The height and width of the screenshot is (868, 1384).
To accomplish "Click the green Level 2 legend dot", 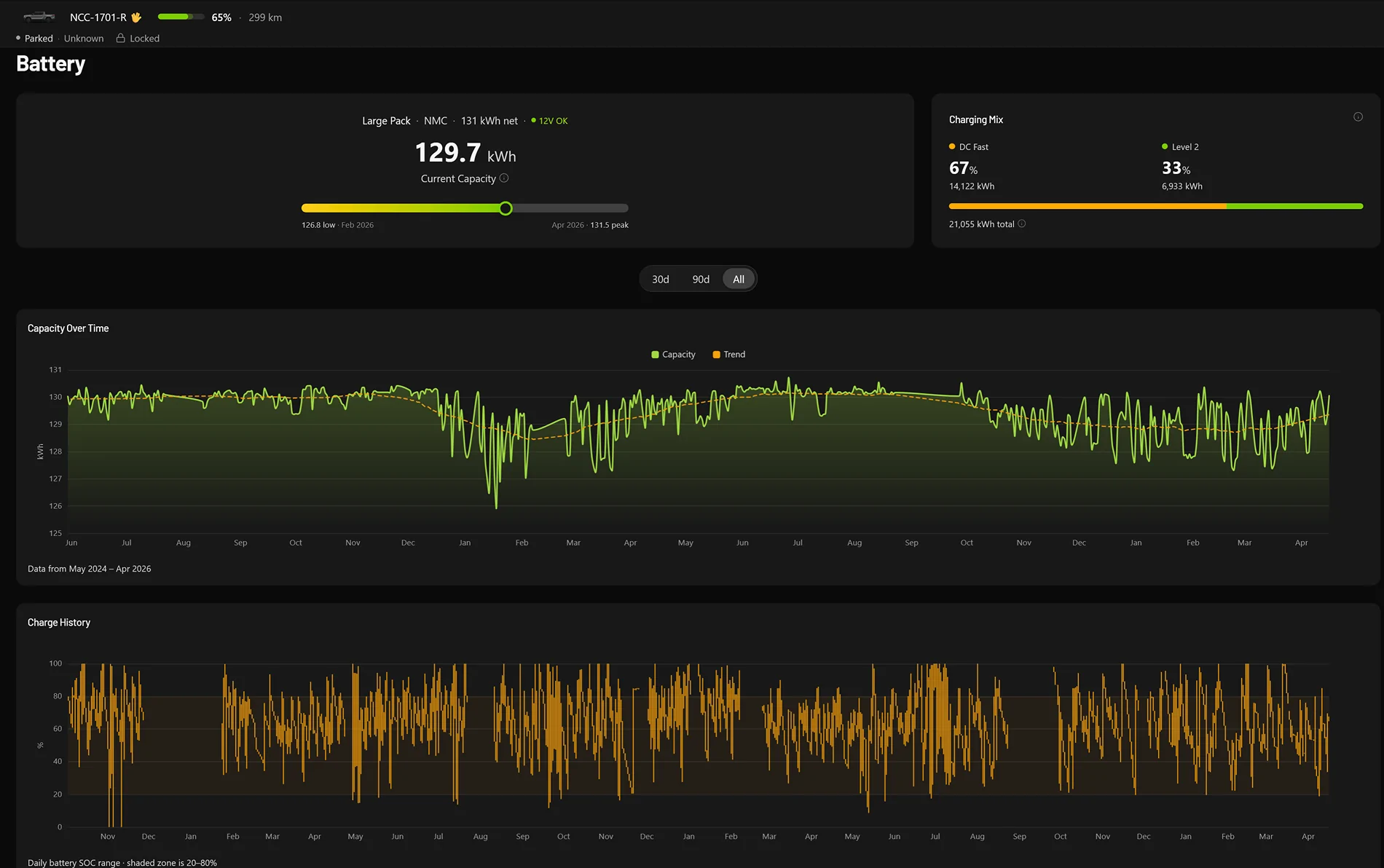I will point(1165,146).
